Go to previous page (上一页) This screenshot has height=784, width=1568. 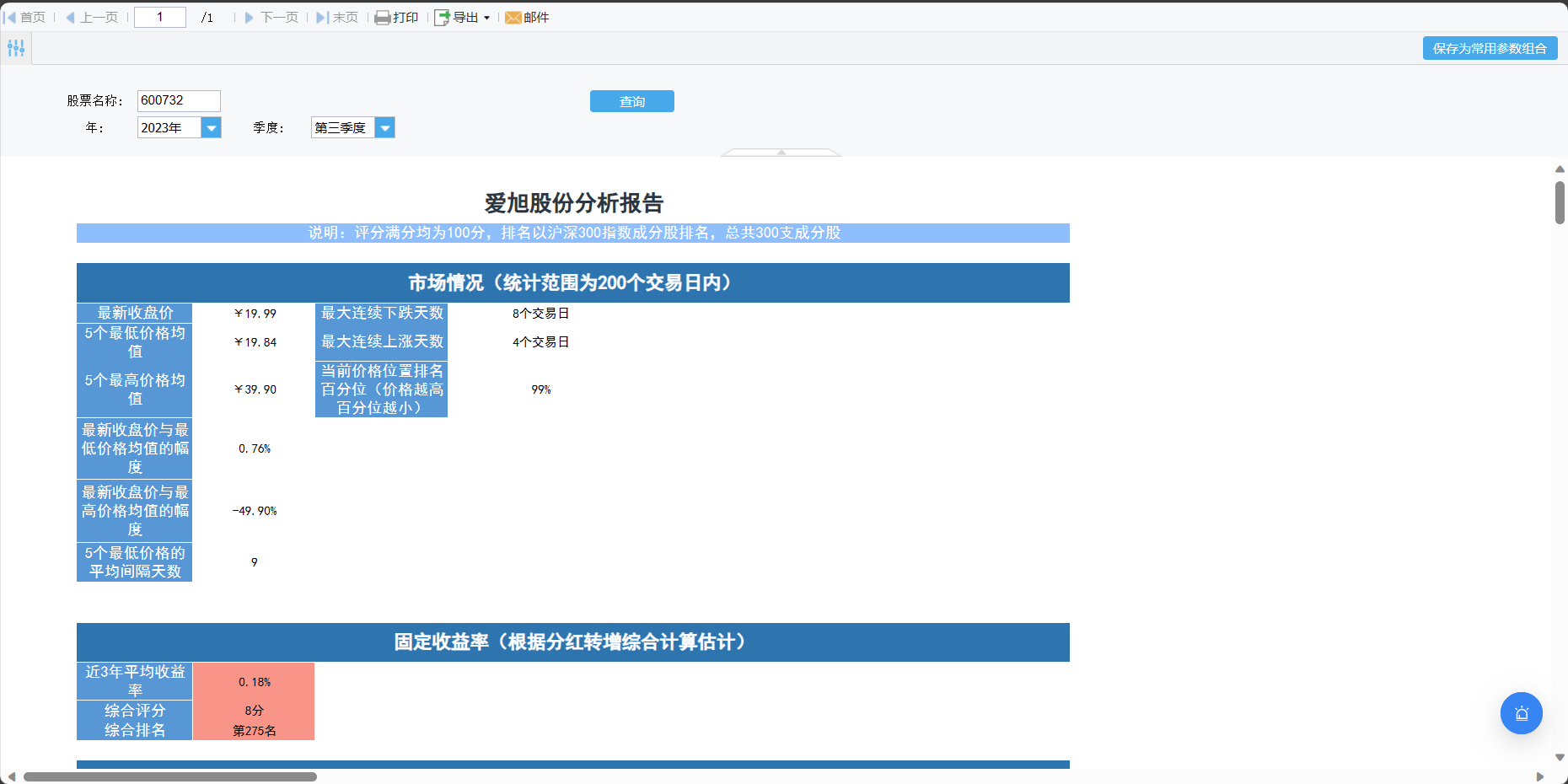pos(92,17)
